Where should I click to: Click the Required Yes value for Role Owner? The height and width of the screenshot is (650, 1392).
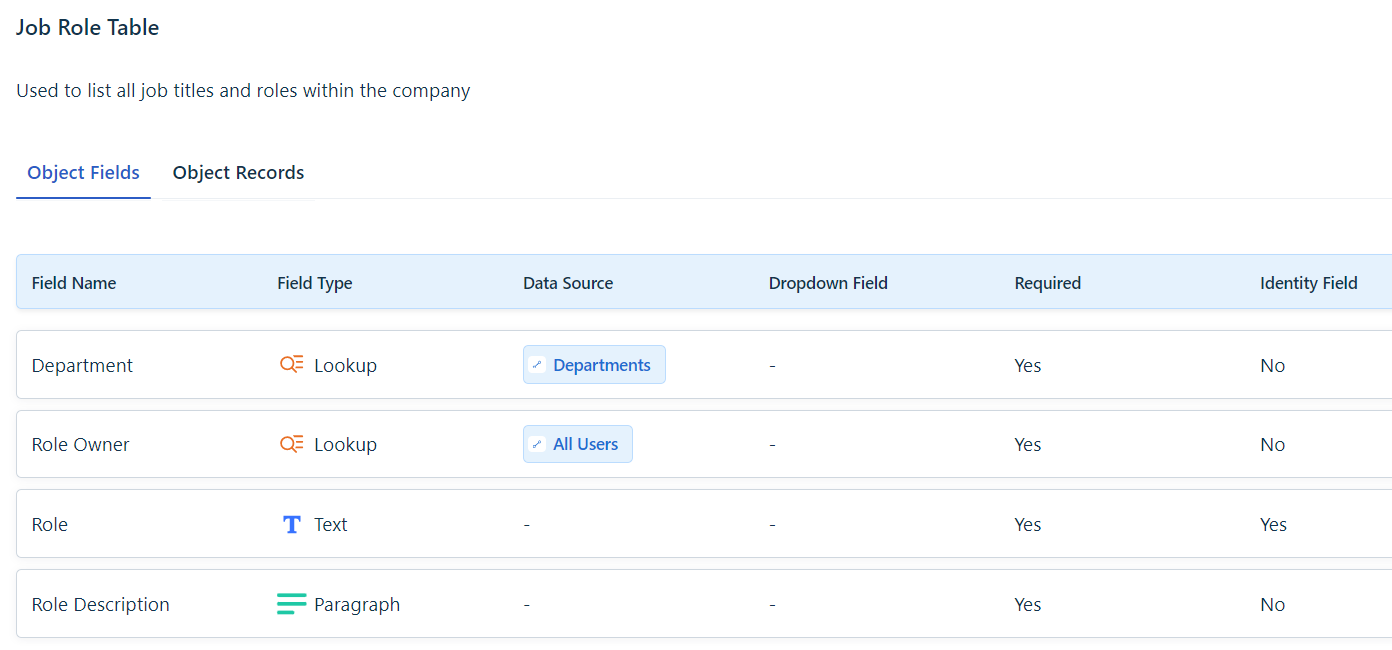tap(1028, 444)
